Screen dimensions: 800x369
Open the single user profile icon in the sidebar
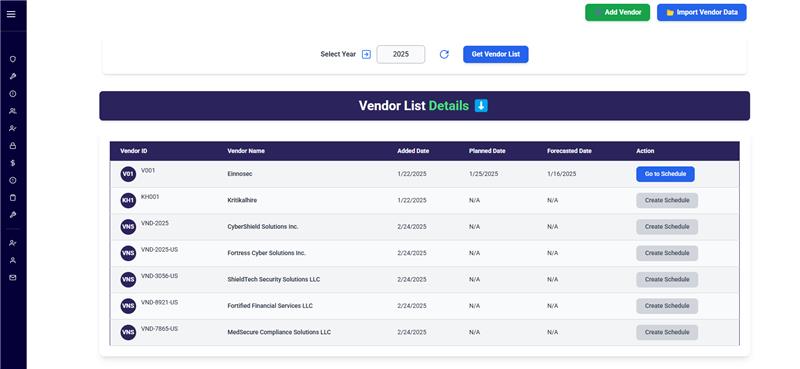tap(13, 260)
